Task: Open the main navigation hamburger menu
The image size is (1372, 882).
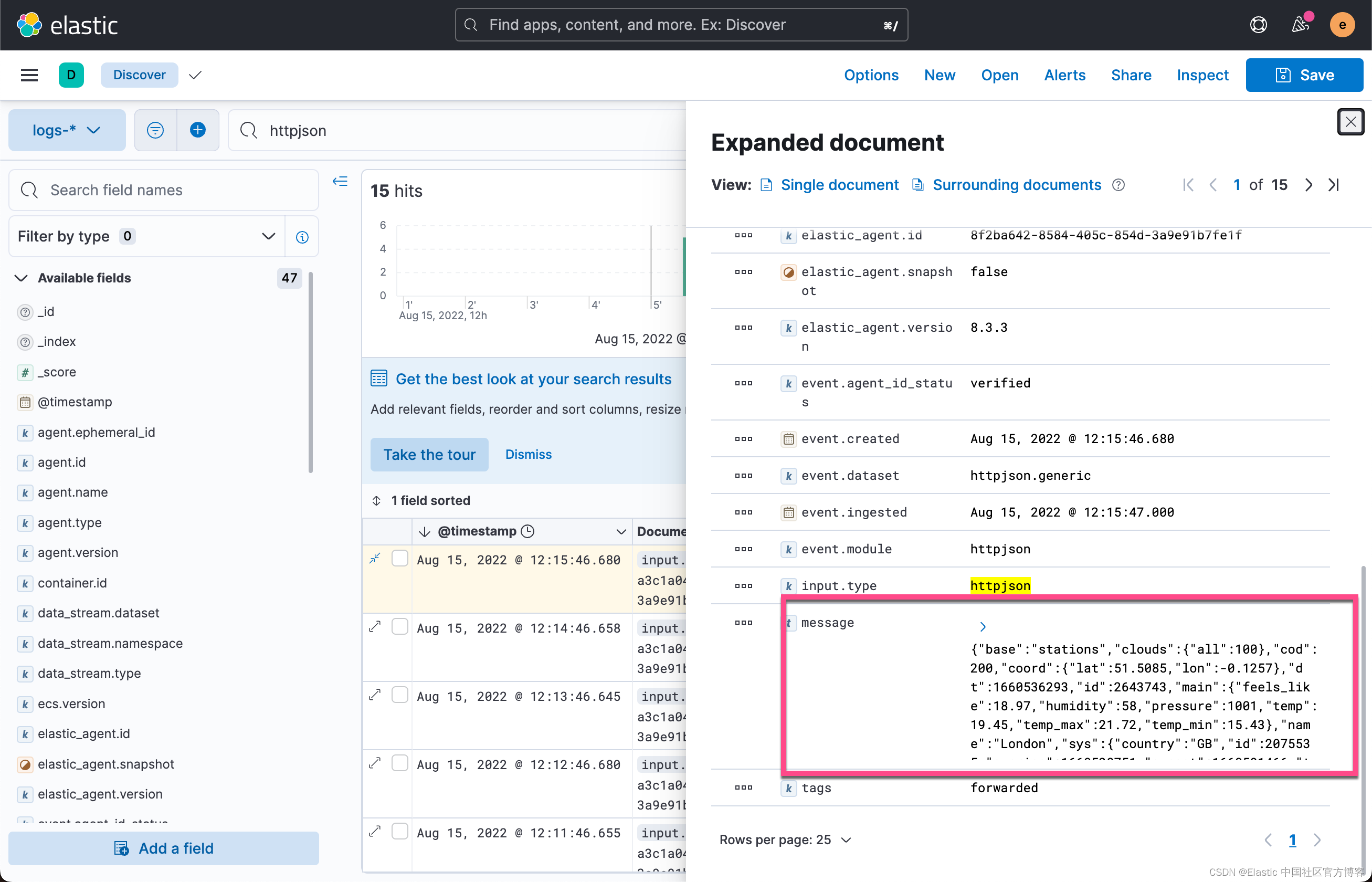Action: 29,75
